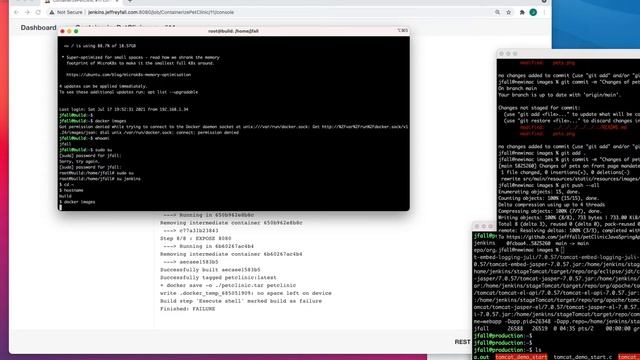Open the page zoom magnifier icon
Image resolution: width=640 pixels, height=360 pixels.
click(x=497, y=12)
